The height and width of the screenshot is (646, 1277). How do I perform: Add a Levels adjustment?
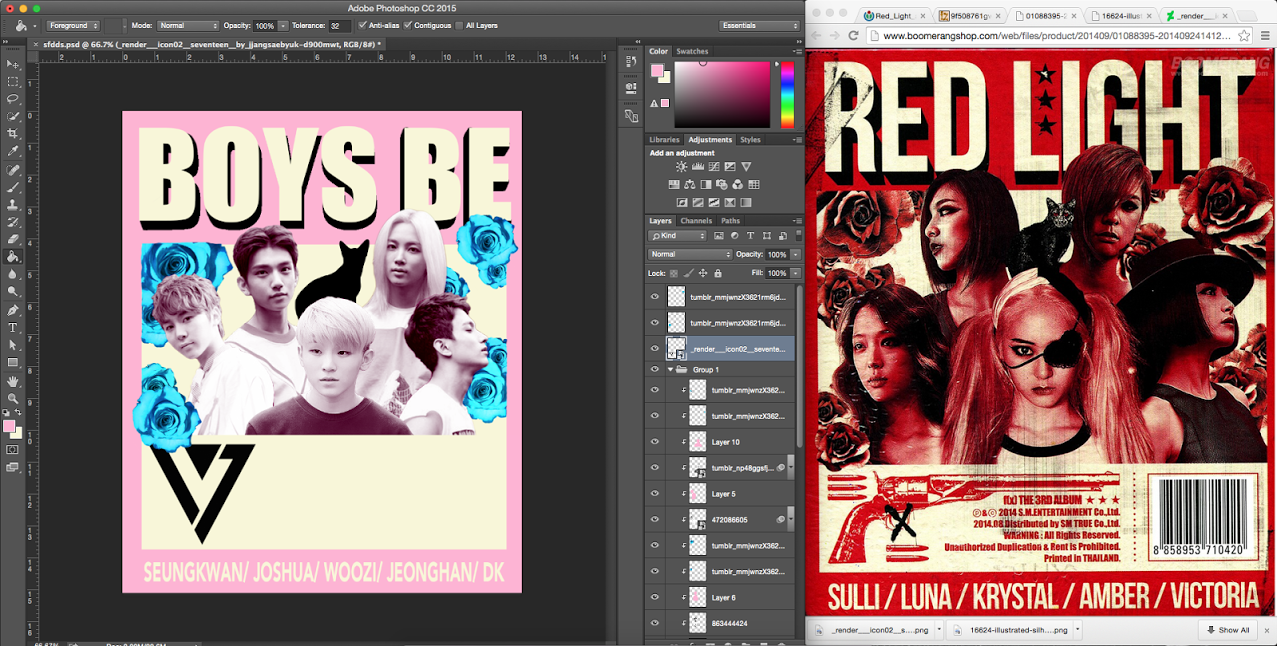(698, 166)
